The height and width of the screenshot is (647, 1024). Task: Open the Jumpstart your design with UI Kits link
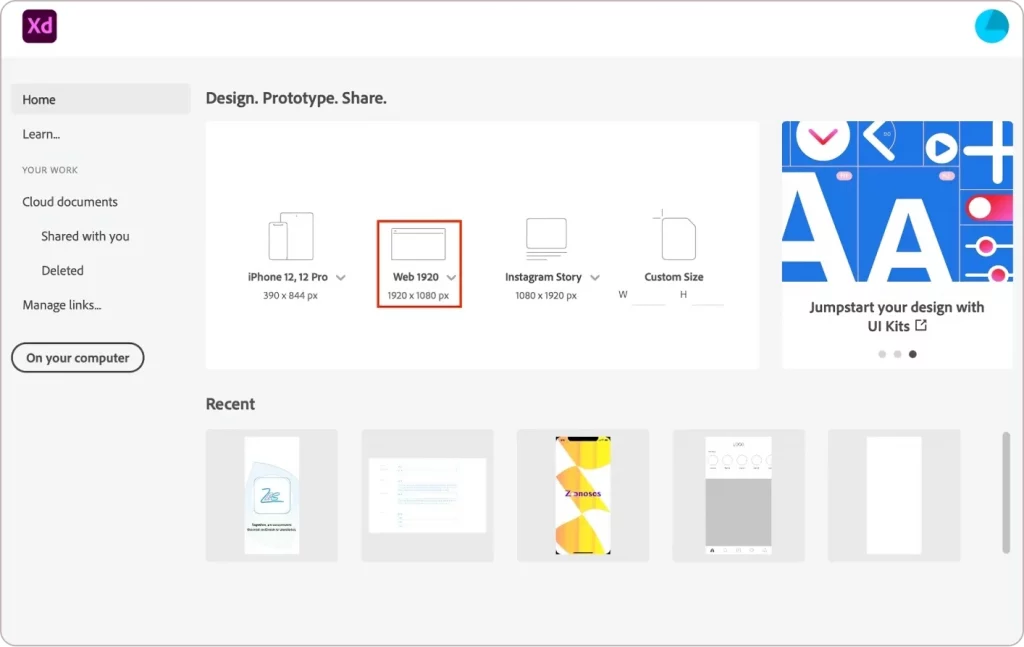[x=896, y=316]
